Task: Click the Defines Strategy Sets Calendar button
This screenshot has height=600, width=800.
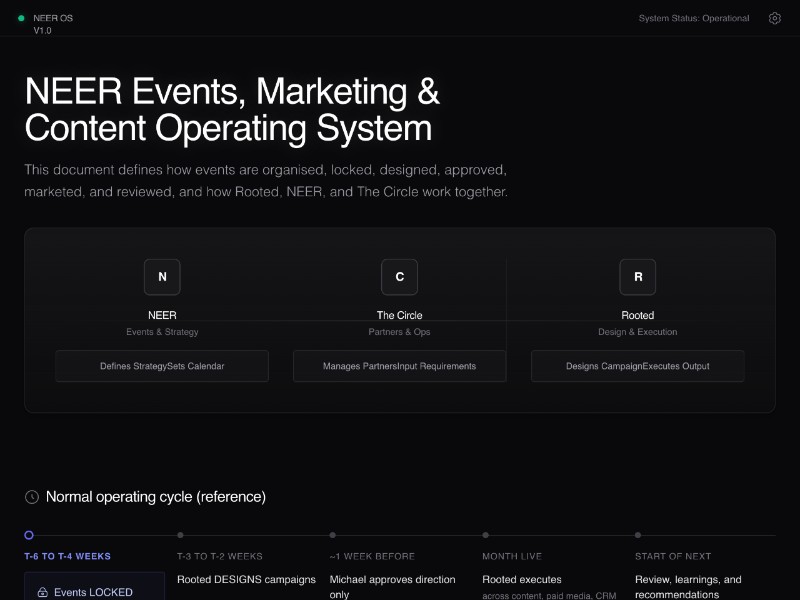Action: point(162,366)
